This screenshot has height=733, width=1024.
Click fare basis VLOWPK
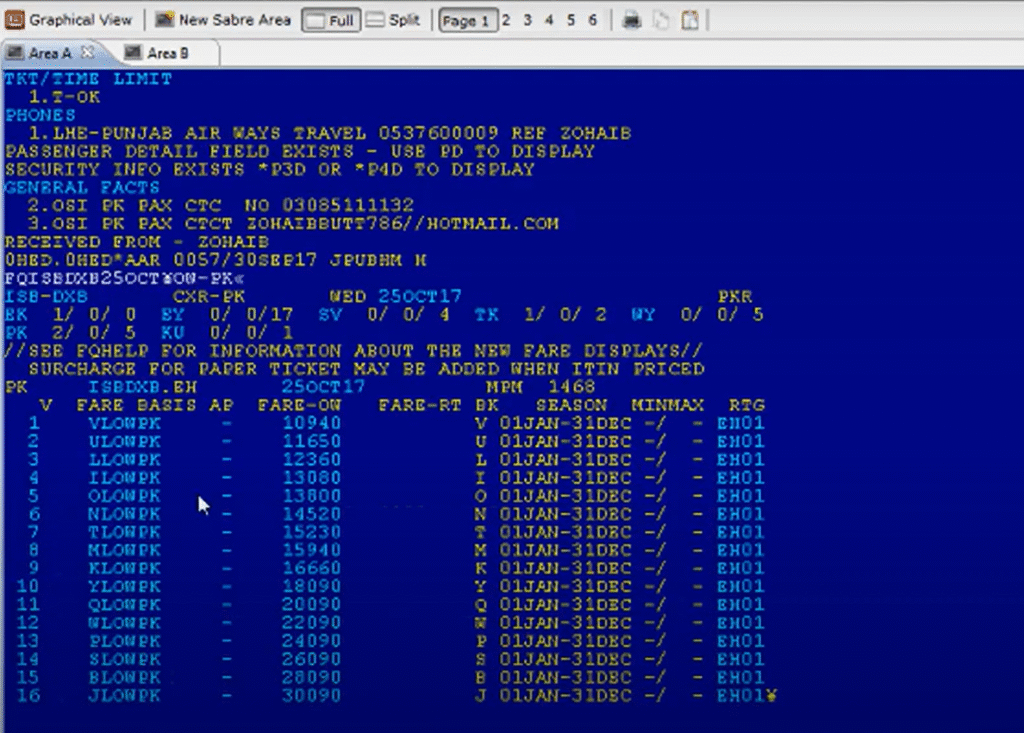coord(124,424)
